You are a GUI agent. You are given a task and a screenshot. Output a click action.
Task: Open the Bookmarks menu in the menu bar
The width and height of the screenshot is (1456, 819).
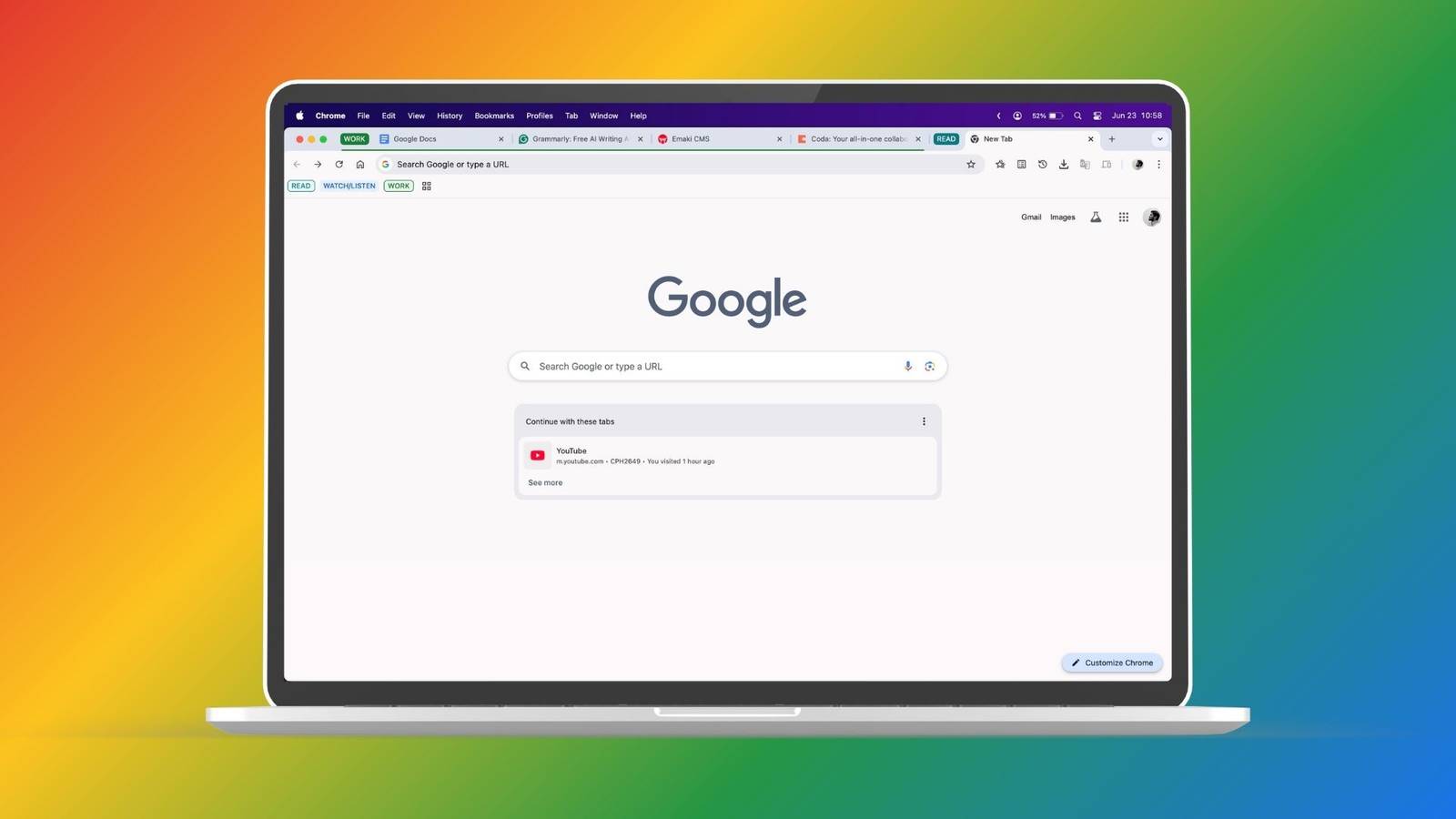(493, 116)
